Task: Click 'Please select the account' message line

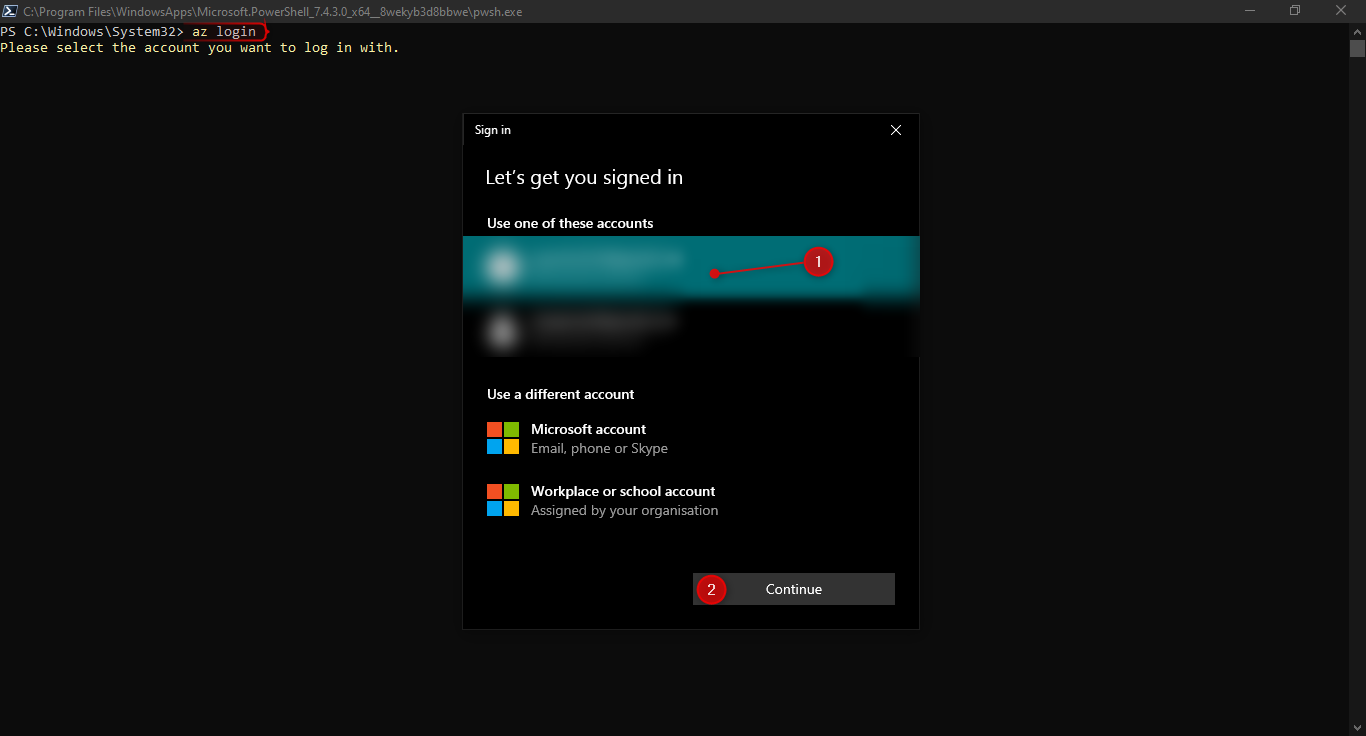Action: coord(200,48)
